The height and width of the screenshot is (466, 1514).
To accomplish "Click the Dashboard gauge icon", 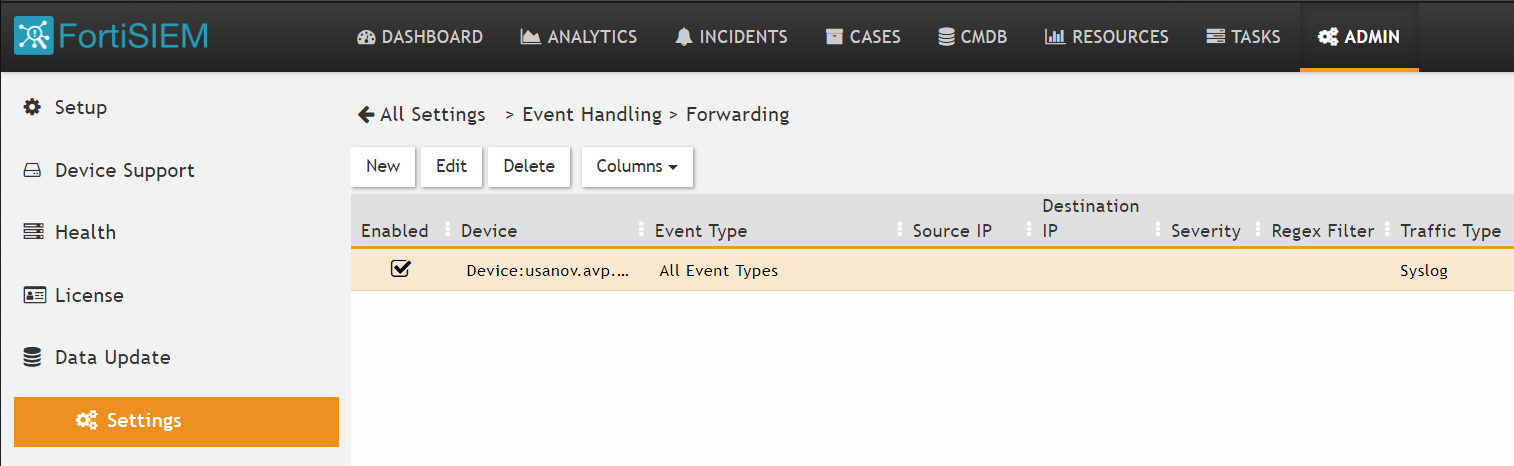I will (x=365, y=37).
